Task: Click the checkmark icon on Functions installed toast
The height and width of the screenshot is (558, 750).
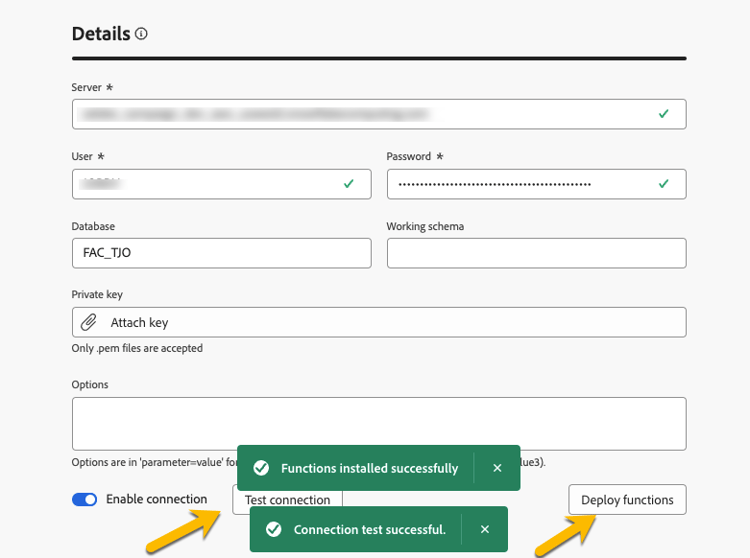Action: coord(261,468)
